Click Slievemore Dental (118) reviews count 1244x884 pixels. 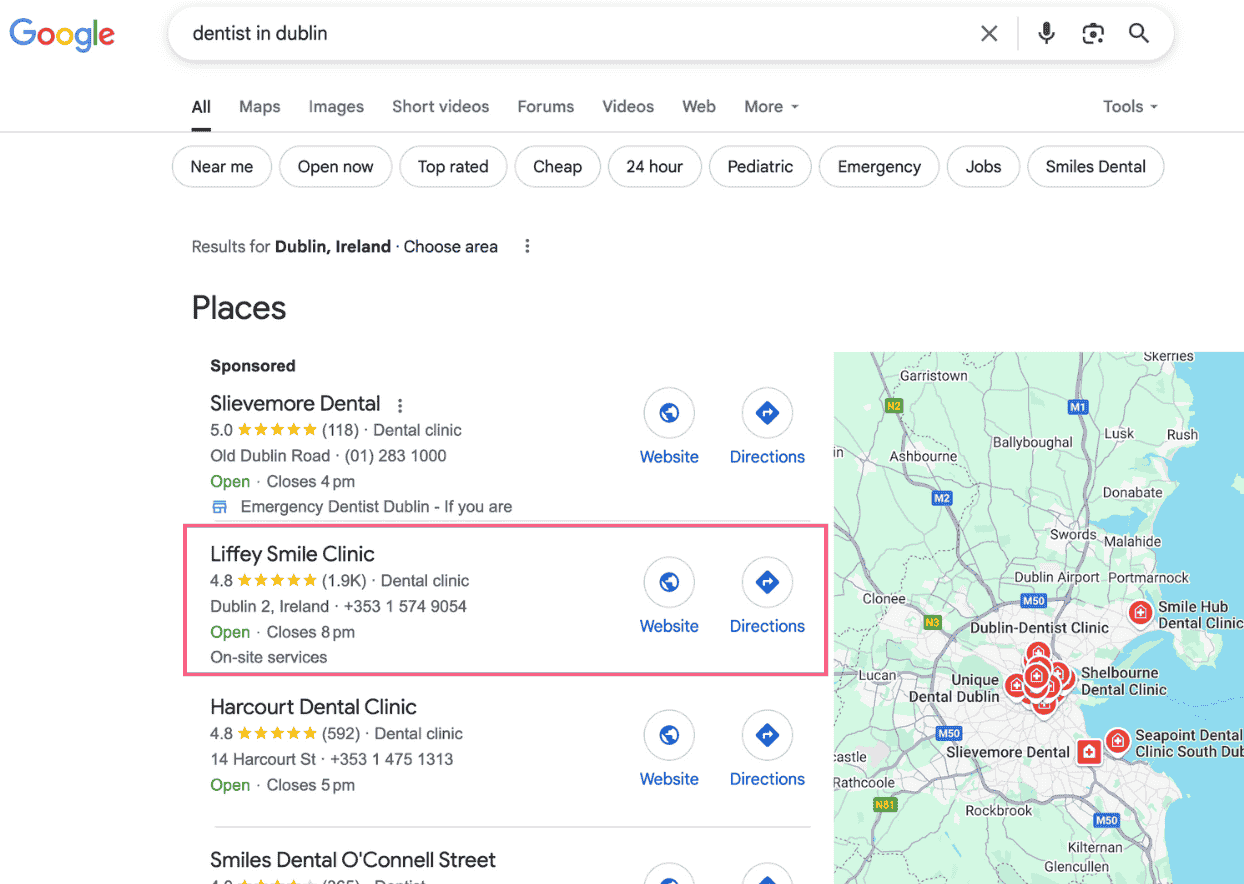pos(340,430)
